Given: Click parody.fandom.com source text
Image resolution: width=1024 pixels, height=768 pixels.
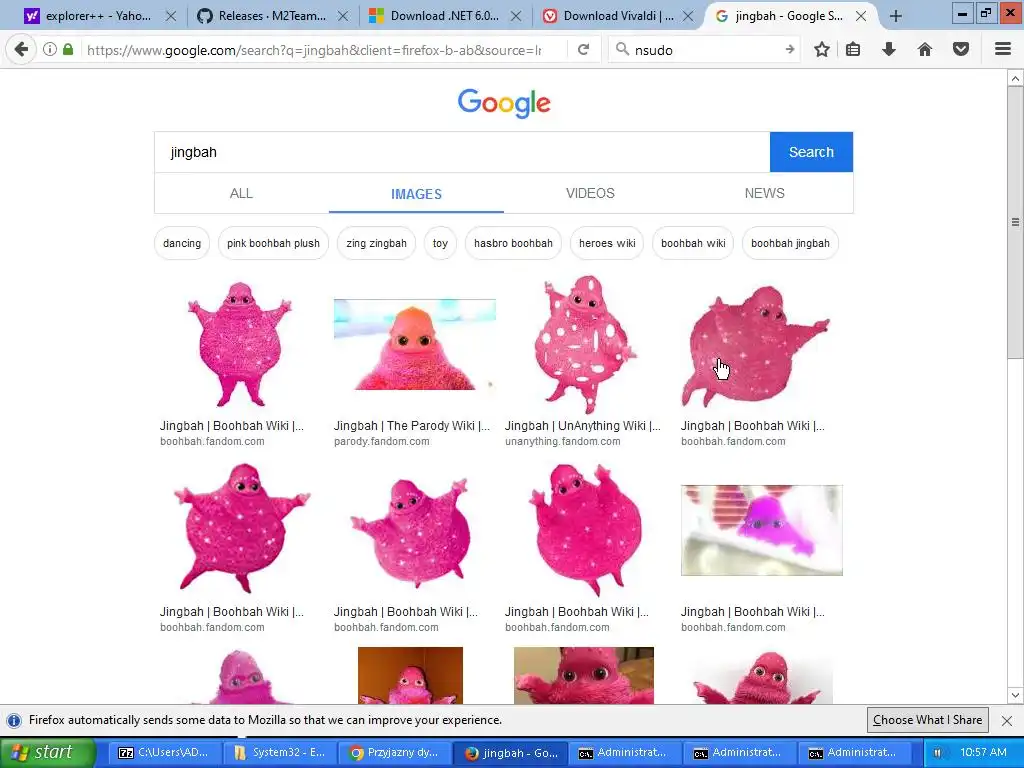Looking at the screenshot, I should coord(382,441).
